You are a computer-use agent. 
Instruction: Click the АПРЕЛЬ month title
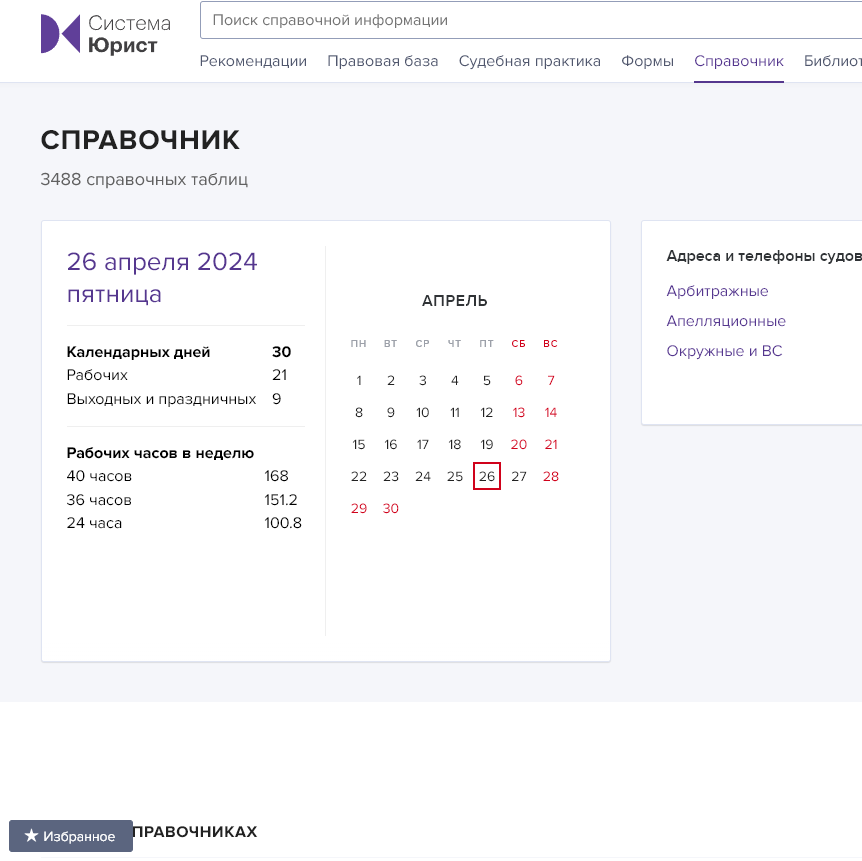tap(455, 301)
